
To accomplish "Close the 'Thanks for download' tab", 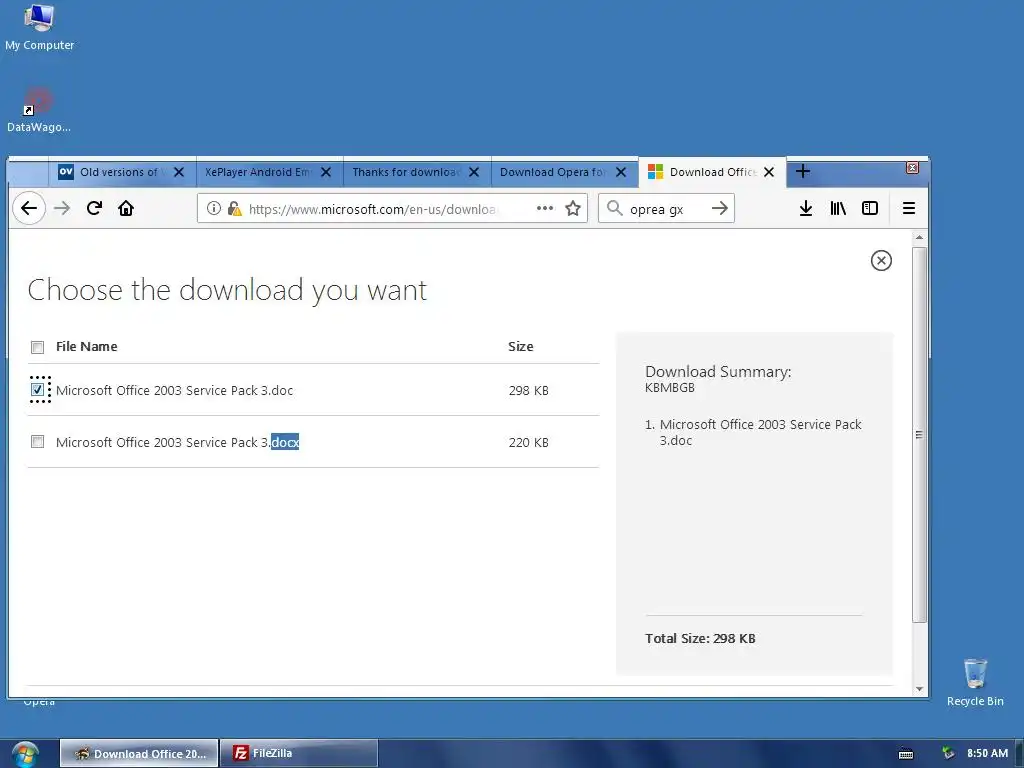I will (x=474, y=172).
